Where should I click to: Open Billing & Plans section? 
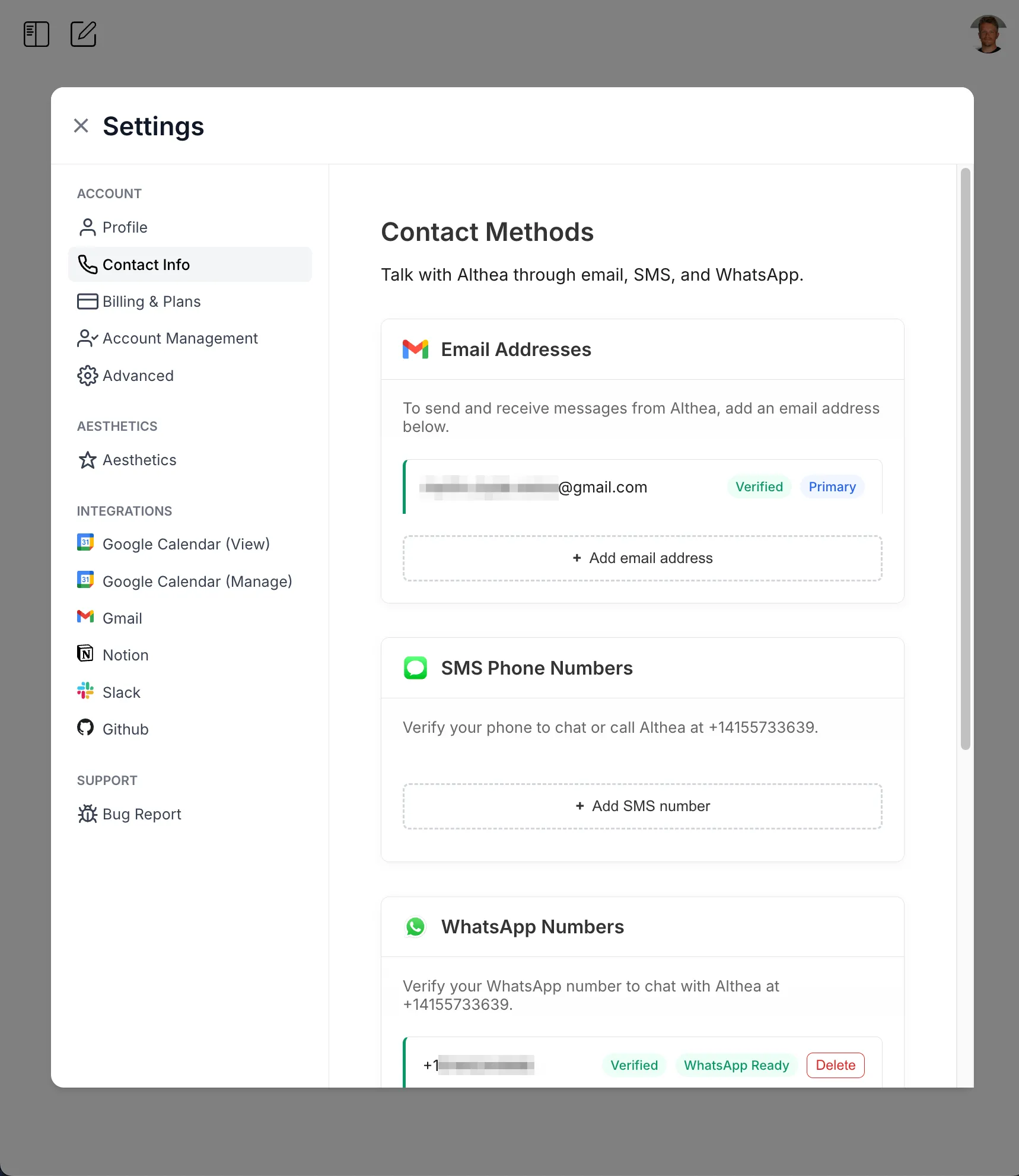[x=190, y=301]
